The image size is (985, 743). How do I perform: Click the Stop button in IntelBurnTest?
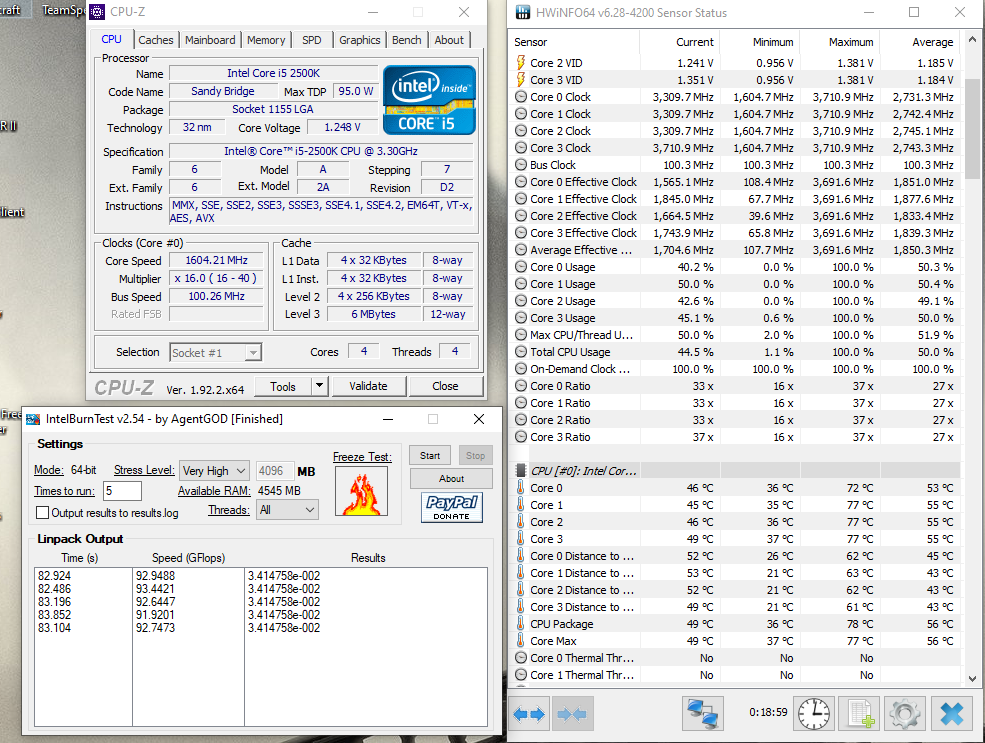[x=476, y=455]
